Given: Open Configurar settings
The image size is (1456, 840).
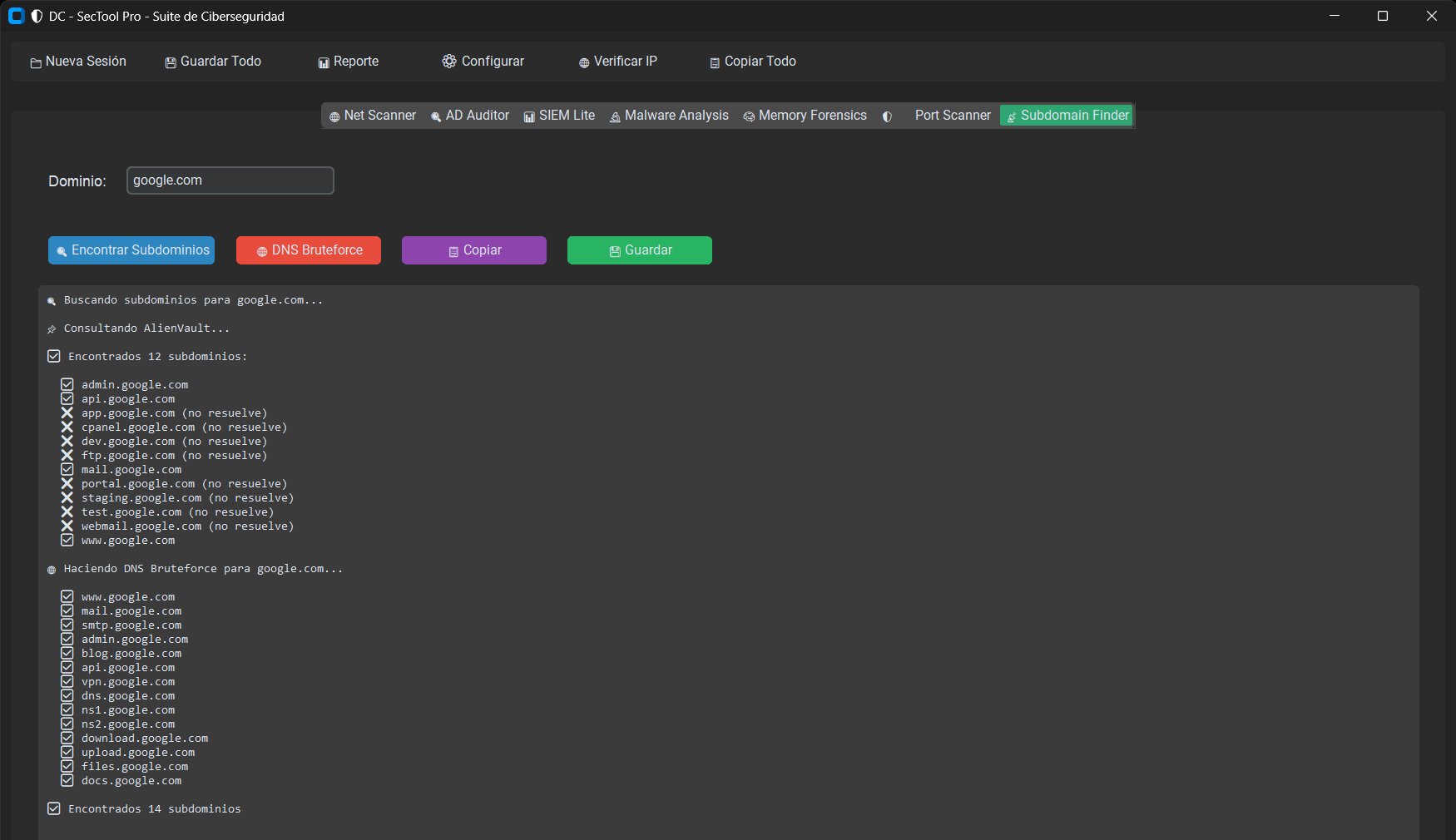Looking at the screenshot, I should [x=483, y=62].
